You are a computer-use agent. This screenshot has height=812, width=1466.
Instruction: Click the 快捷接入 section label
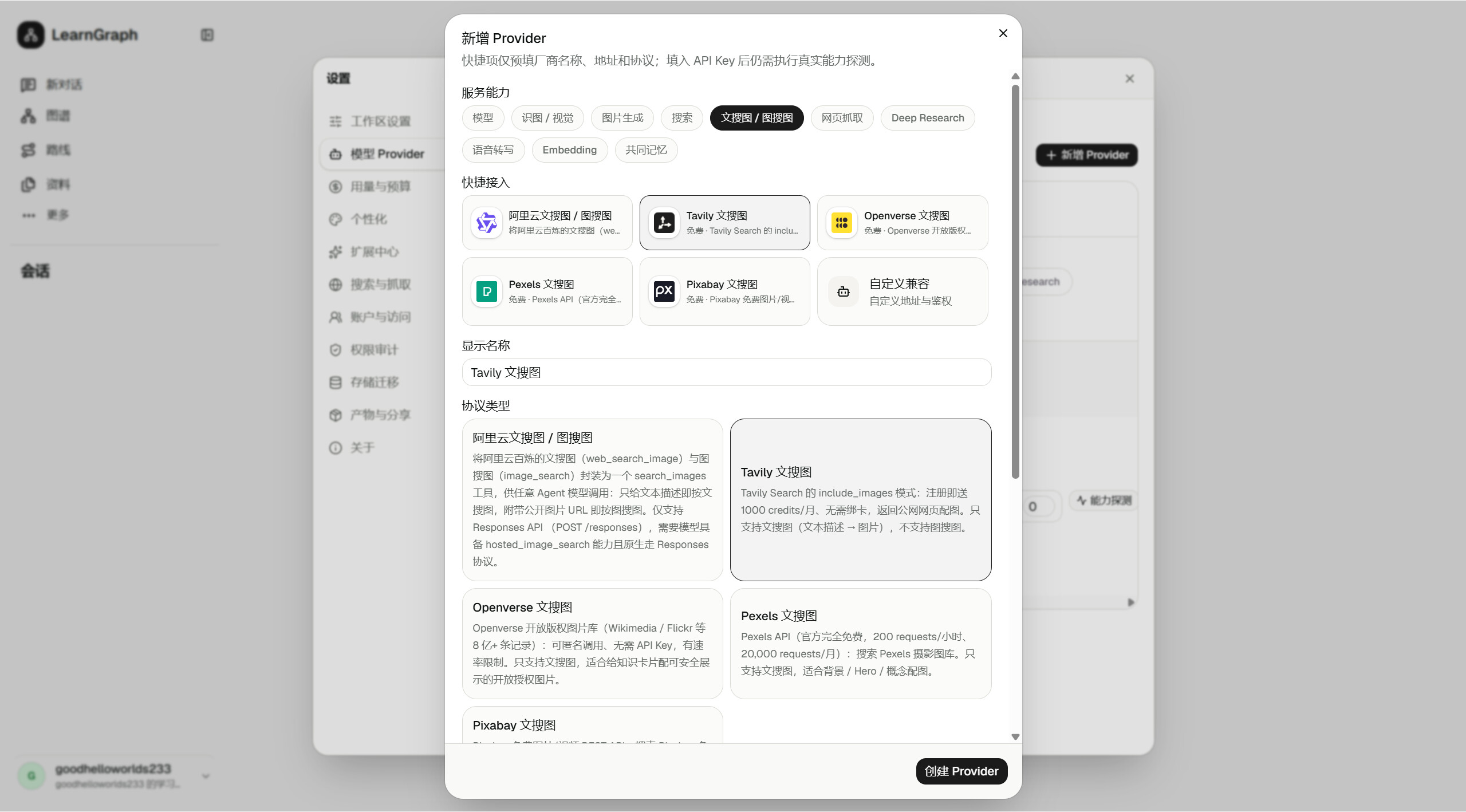pyautogui.click(x=486, y=183)
